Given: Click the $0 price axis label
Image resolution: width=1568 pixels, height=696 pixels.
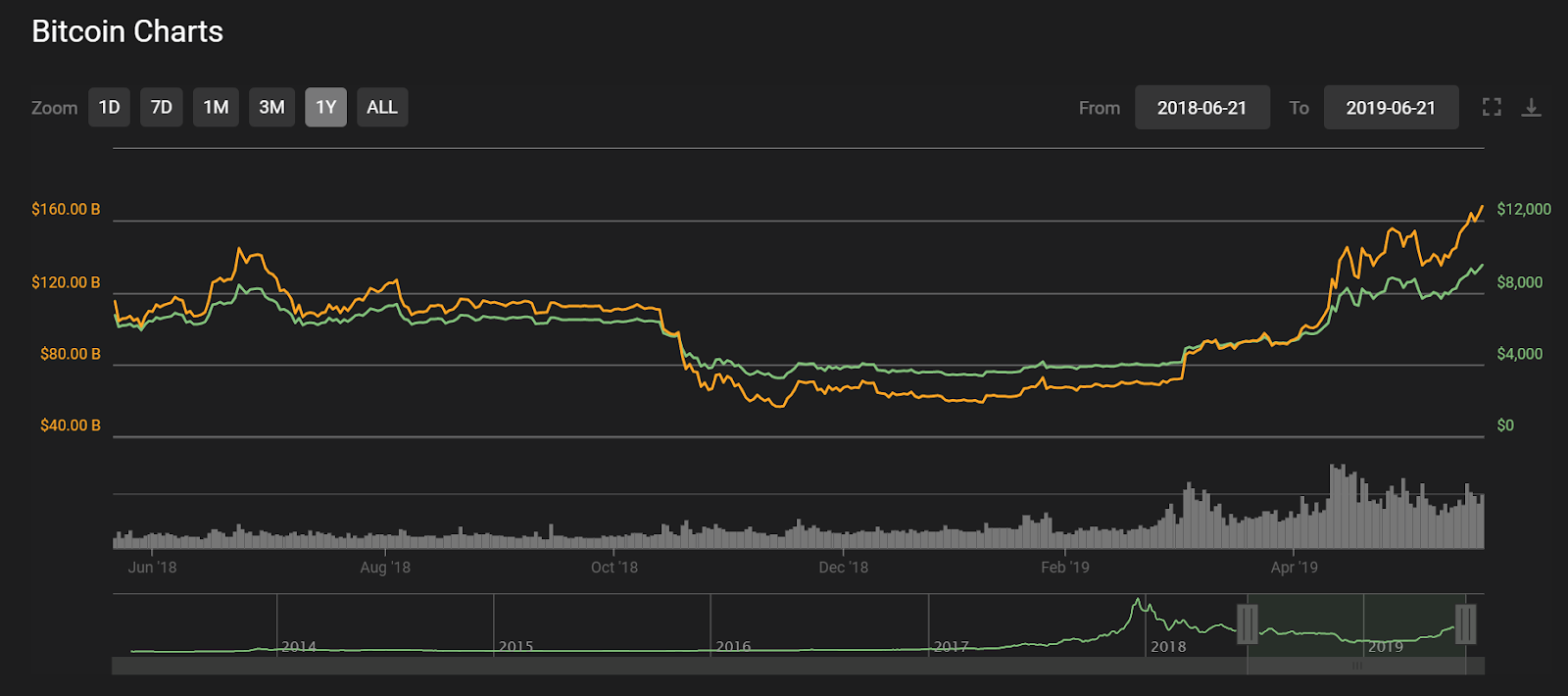Looking at the screenshot, I should click(1505, 425).
